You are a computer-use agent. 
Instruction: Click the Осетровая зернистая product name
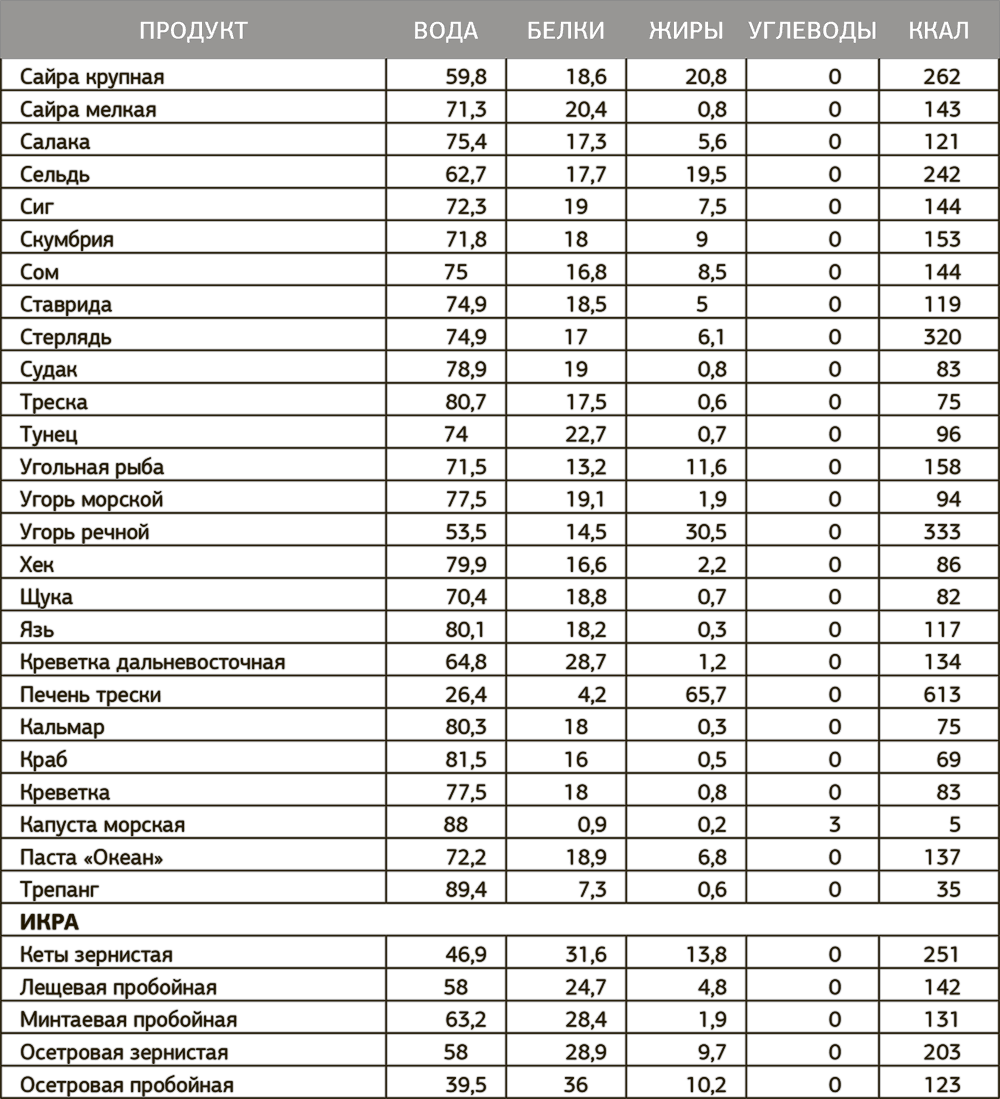124,1053
